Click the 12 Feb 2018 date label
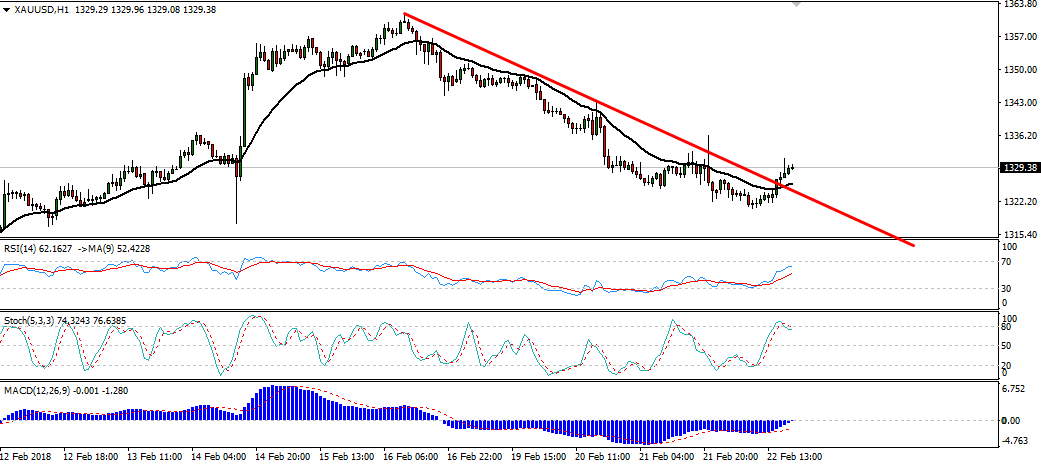 27,457
